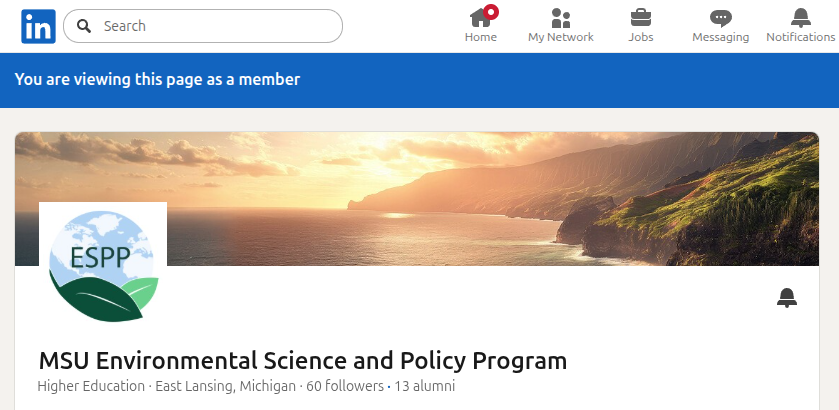The width and height of the screenshot is (839, 410).
Task: Click the Notifications bell in top navigation
Action: pos(800,18)
